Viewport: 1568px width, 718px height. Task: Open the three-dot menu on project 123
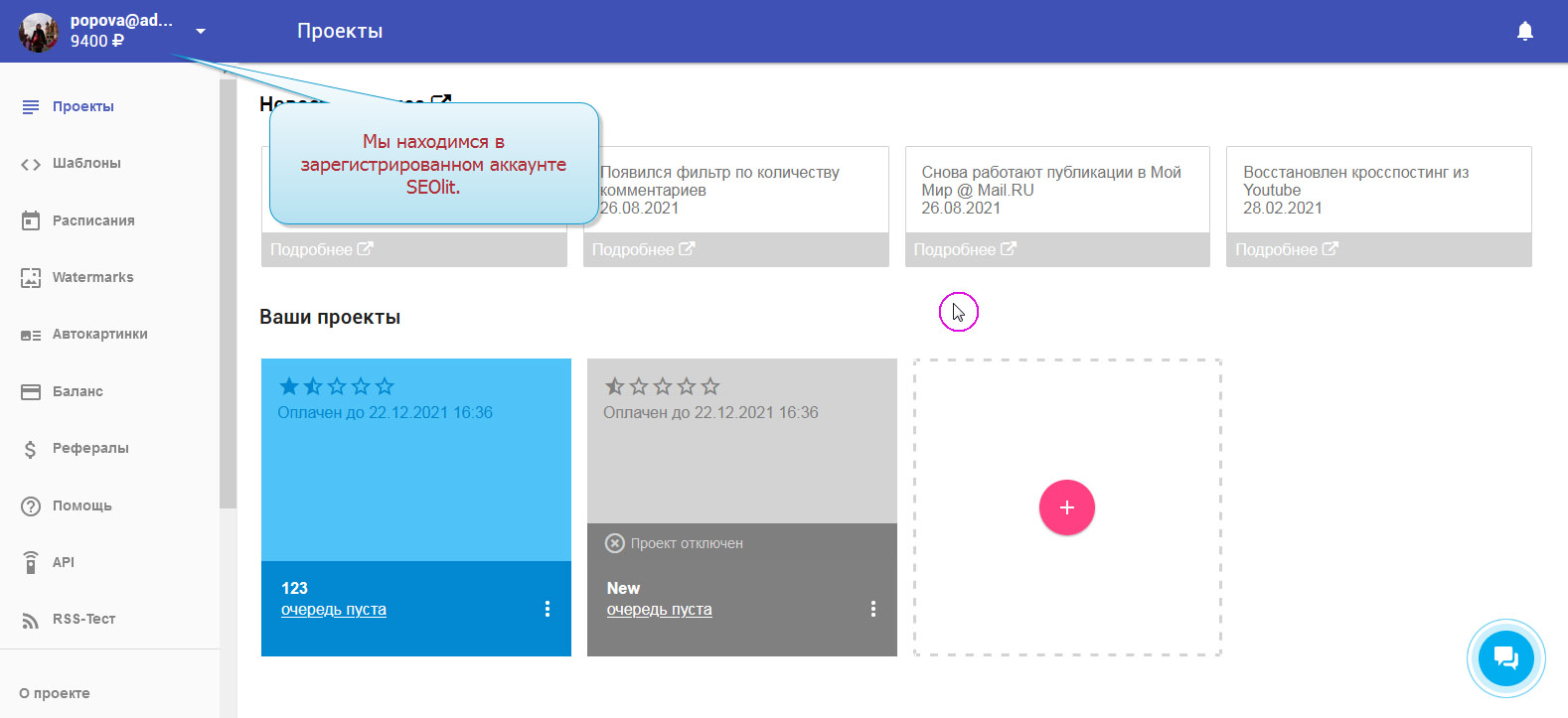coord(547,609)
